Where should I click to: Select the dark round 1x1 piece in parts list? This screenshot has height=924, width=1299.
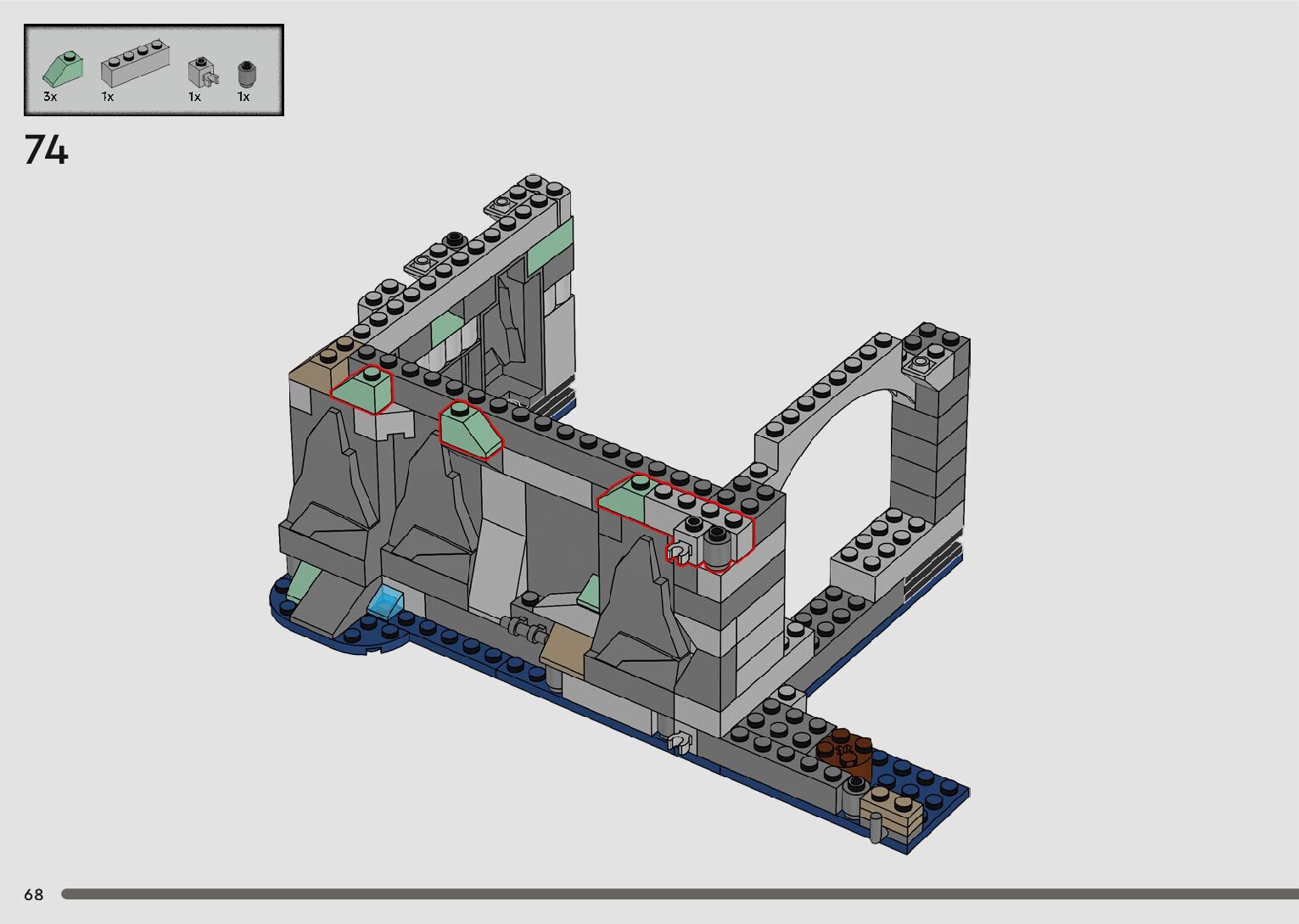[x=246, y=74]
